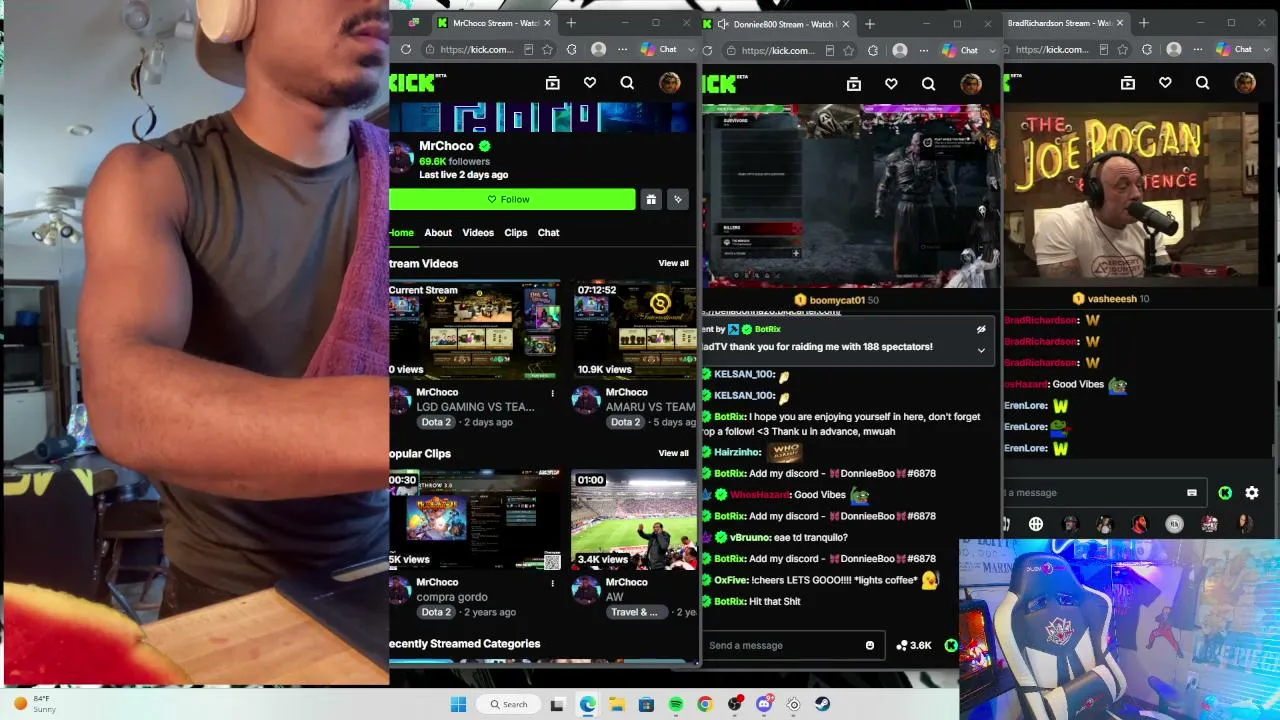This screenshot has width=1280, height=720.
Task: Open Copilot Chat dropdown arrow in BradRichardson window
Action: tap(1265, 50)
